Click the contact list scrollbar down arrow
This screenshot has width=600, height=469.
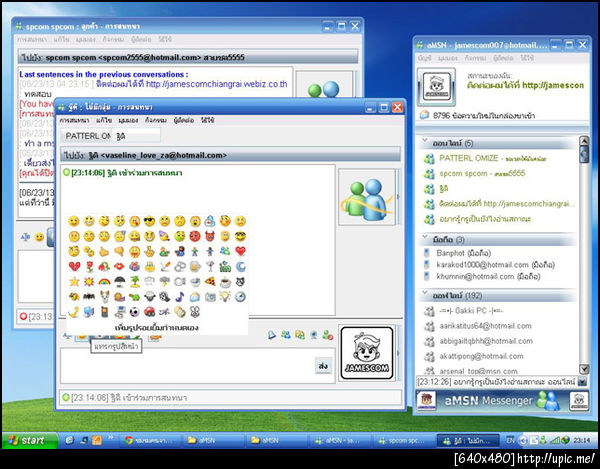(x=584, y=369)
